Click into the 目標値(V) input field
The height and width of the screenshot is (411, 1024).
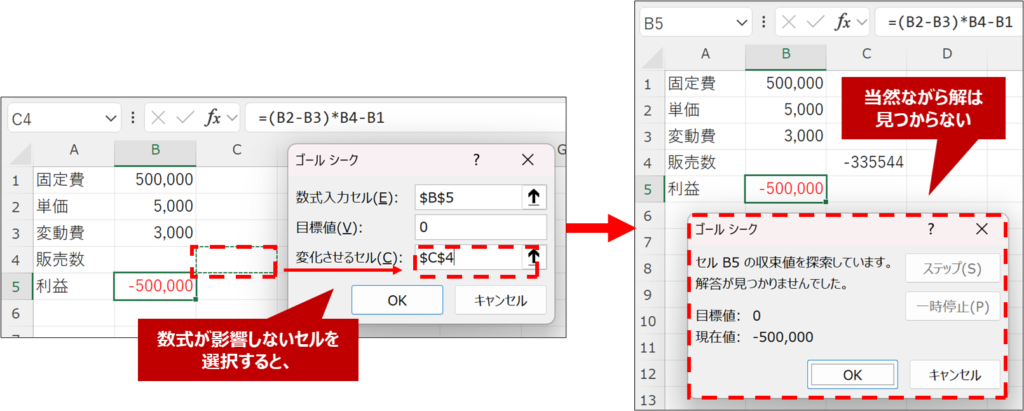481,228
